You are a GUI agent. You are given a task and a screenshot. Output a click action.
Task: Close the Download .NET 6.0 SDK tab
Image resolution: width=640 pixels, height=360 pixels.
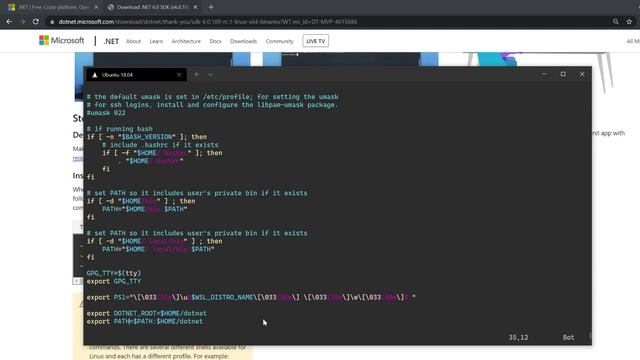pyautogui.click(x=196, y=7)
